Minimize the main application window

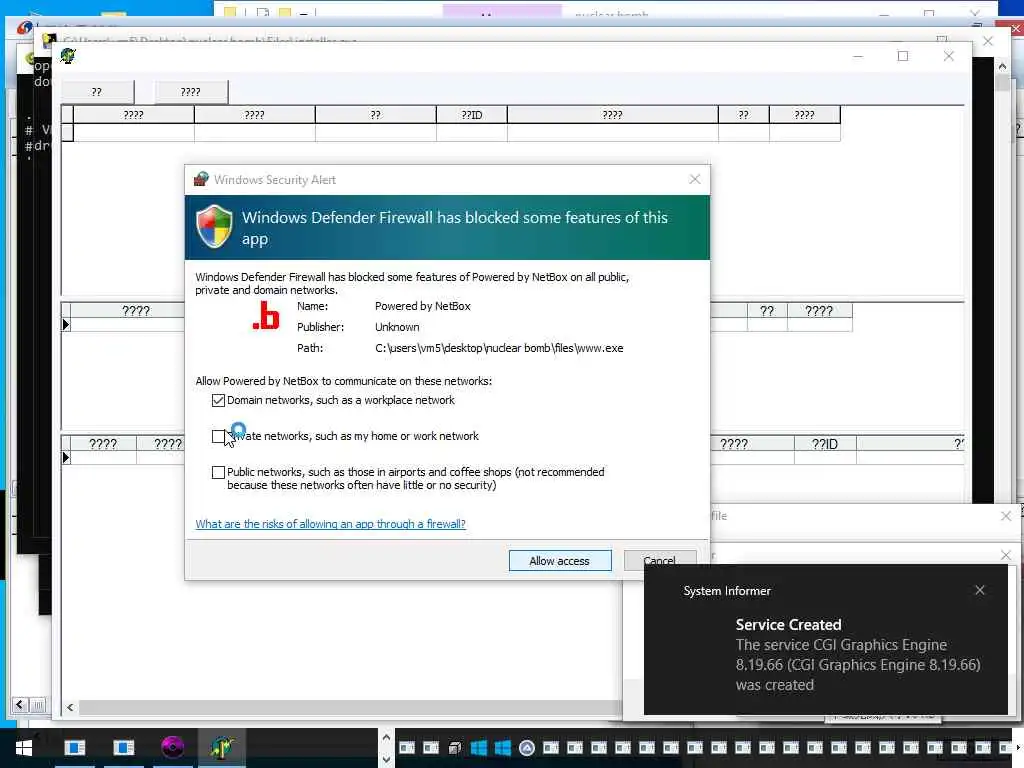858,56
